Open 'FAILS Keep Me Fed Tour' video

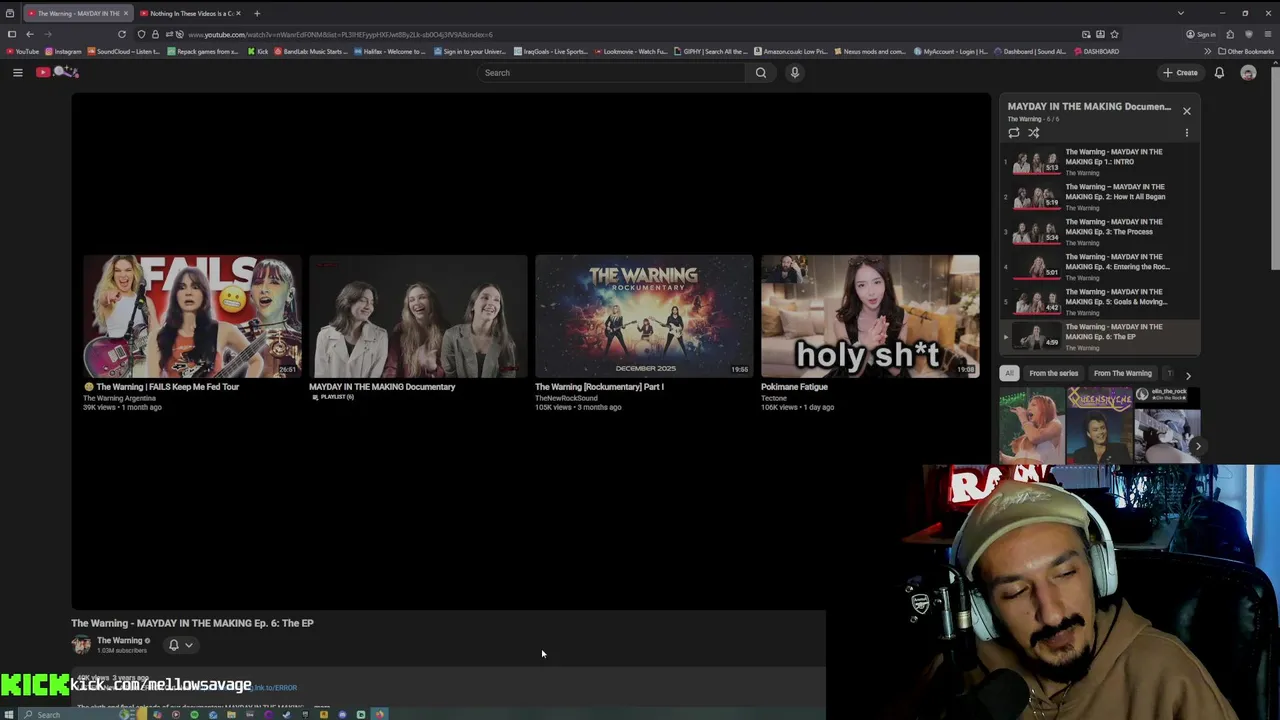pos(192,316)
